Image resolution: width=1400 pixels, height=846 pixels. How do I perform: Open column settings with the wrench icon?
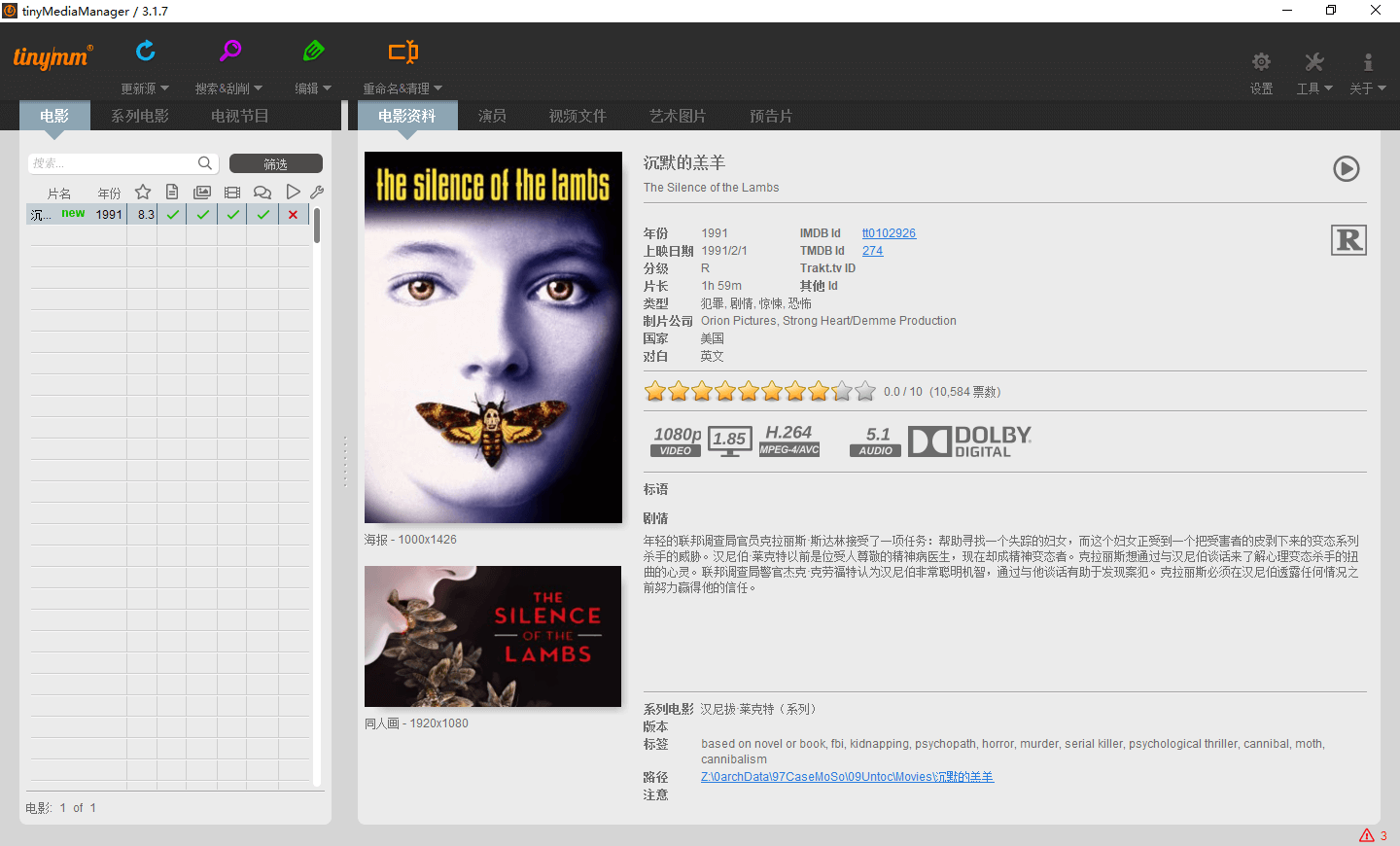(317, 193)
